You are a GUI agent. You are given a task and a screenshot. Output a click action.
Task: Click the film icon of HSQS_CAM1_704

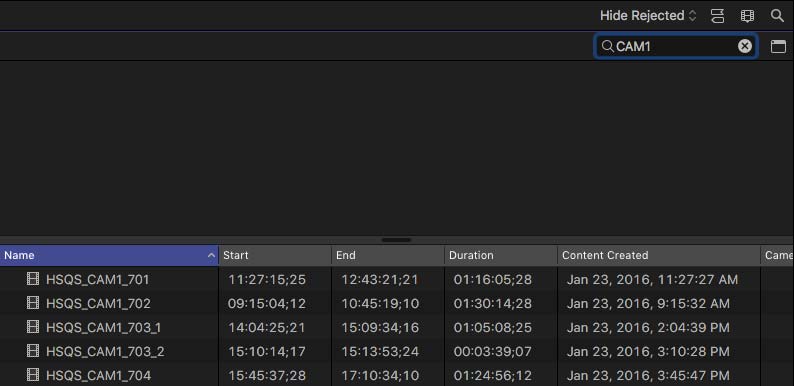coord(33,375)
